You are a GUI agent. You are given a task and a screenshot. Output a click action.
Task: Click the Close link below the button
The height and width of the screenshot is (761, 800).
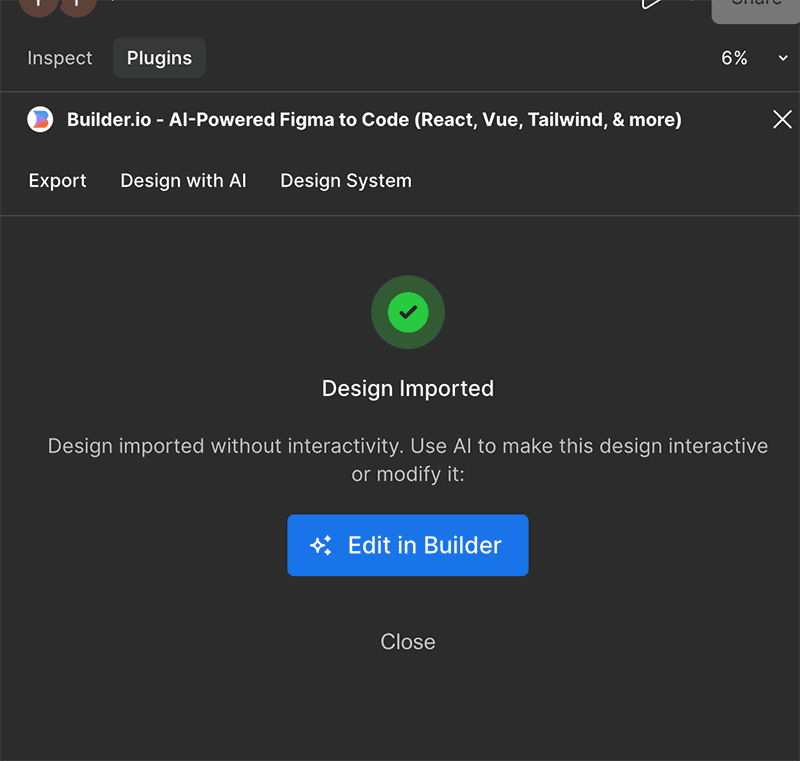pyautogui.click(x=408, y=642)
